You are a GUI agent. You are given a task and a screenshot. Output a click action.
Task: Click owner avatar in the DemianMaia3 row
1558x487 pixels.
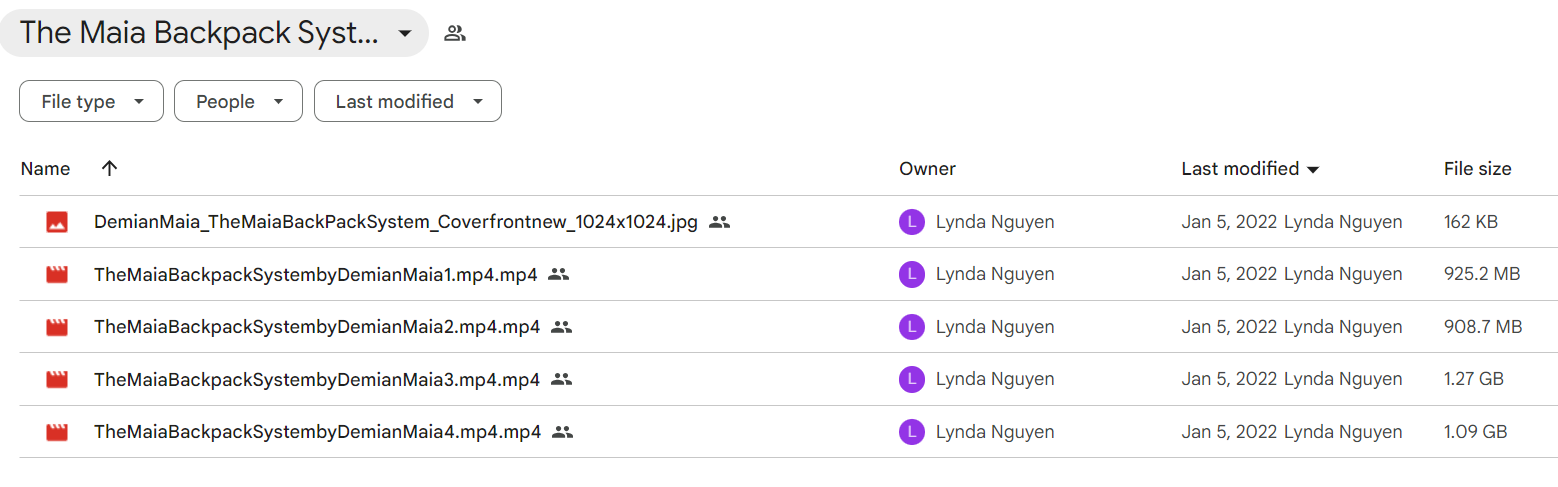click(911, 380)
